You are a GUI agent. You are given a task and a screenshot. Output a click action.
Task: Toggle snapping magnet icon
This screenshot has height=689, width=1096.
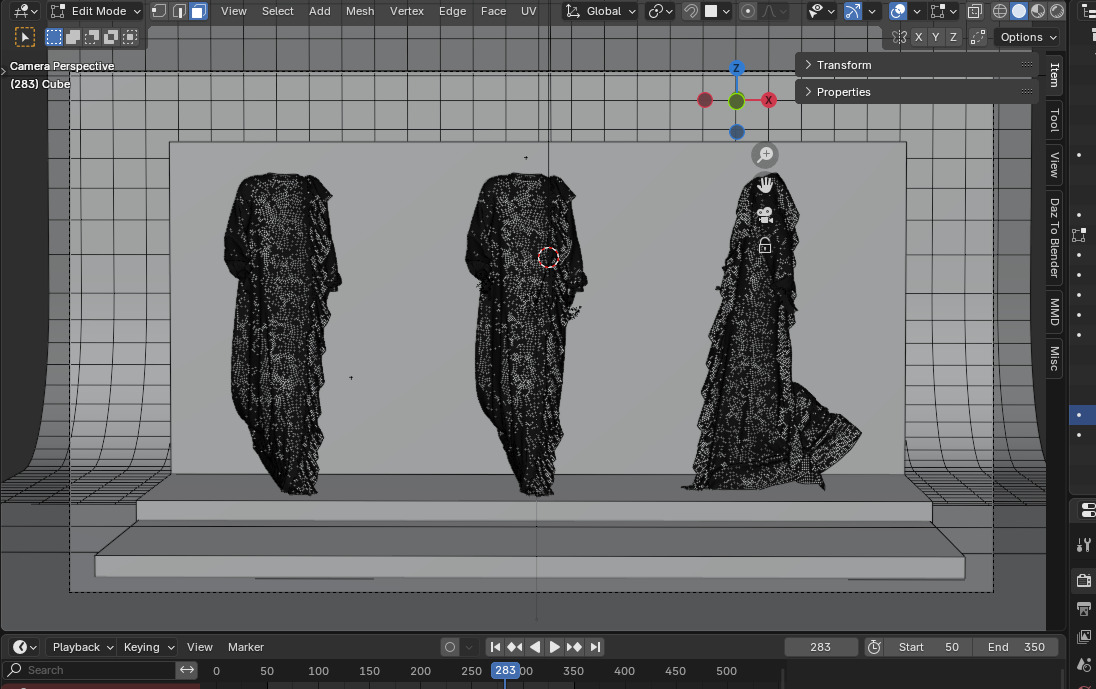tap(691, 11)
